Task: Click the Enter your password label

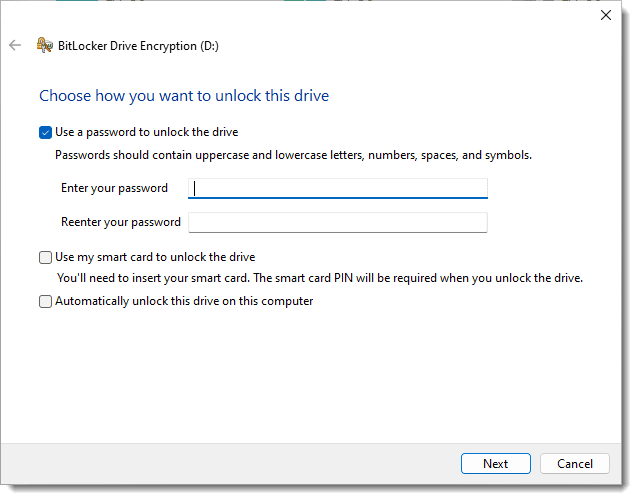Action: pyautogui.click(x=114, y=188)
